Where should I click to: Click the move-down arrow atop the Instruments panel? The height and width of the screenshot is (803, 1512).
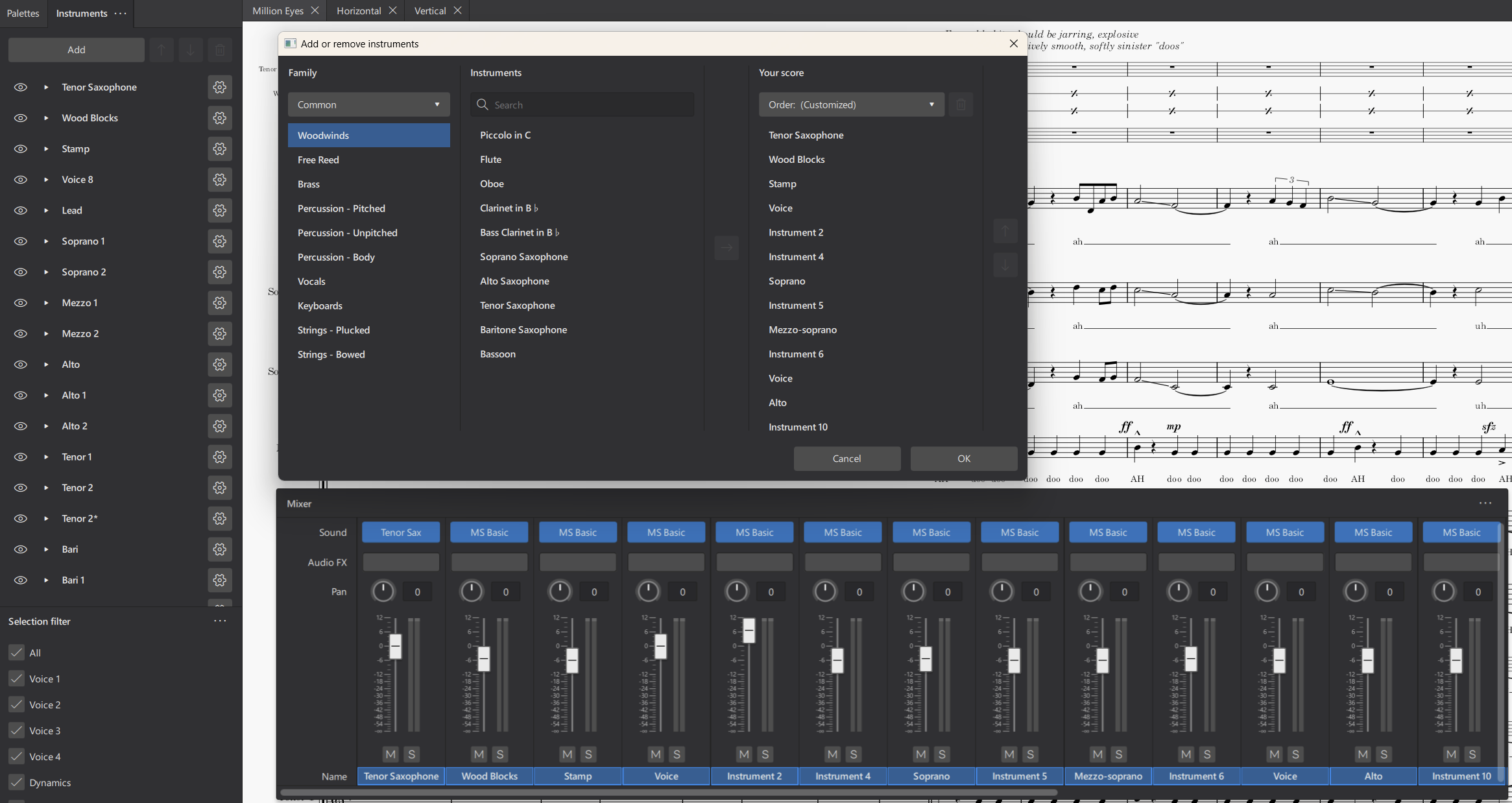tap(190, 49)
